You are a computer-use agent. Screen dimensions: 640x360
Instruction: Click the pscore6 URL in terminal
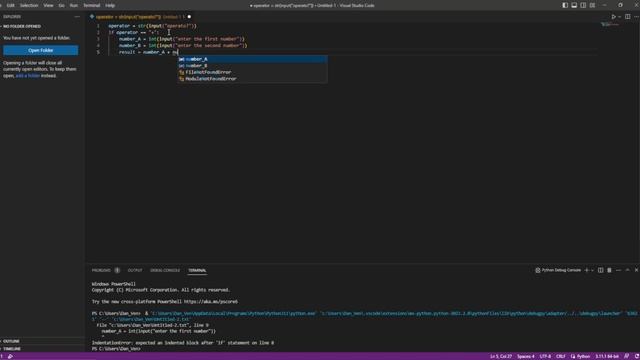pyautogui.click(x=211, y=302)
